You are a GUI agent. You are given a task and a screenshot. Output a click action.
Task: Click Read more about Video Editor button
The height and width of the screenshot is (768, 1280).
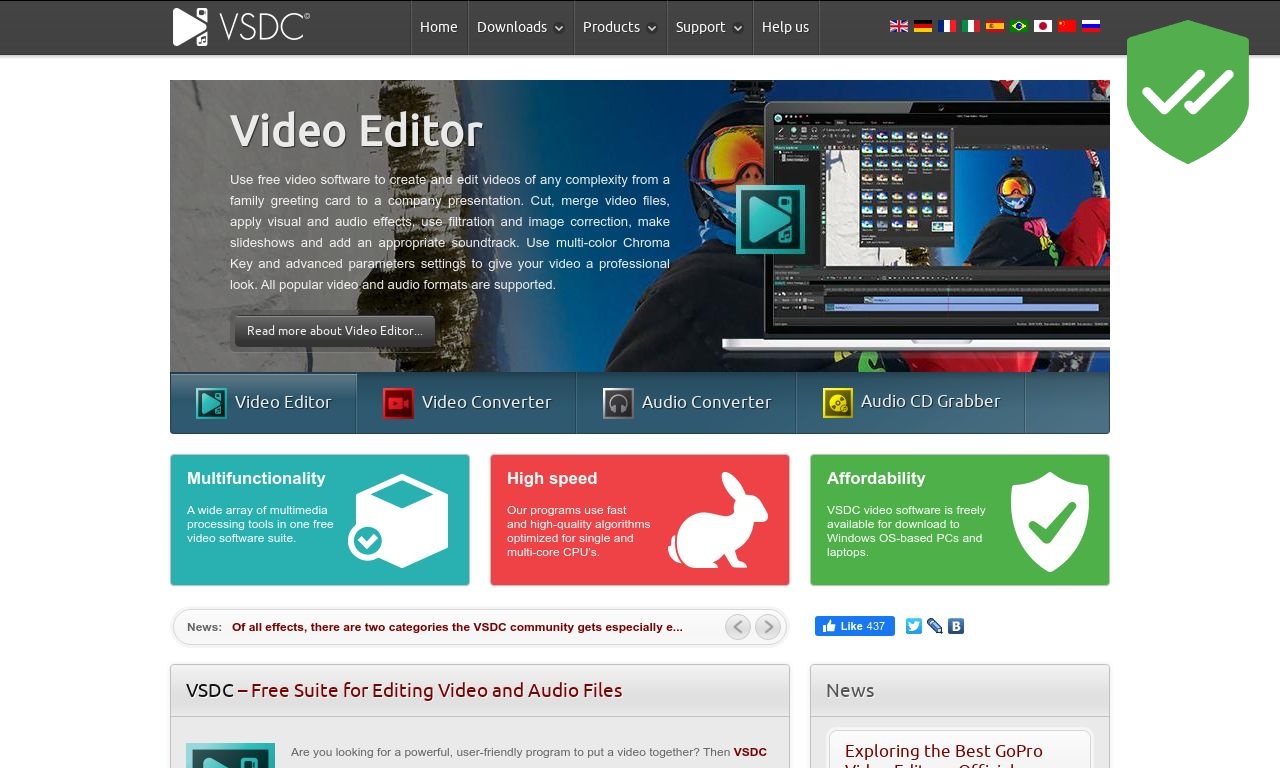pyautogui.click(x=335, y=331)
